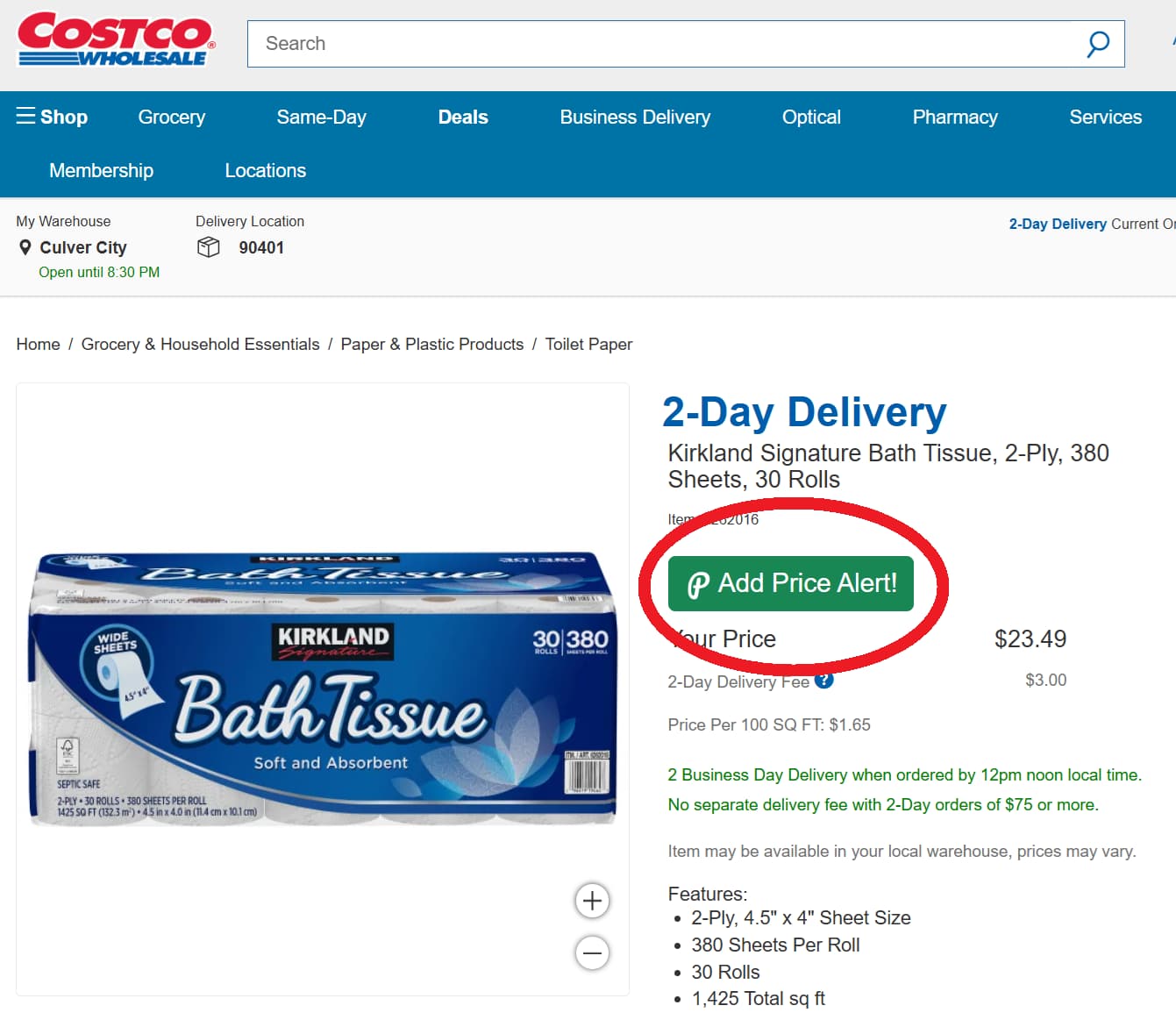1176x1020 pixels.
Task: Click the location pin beside Culver City
Action: coord(26,247)
